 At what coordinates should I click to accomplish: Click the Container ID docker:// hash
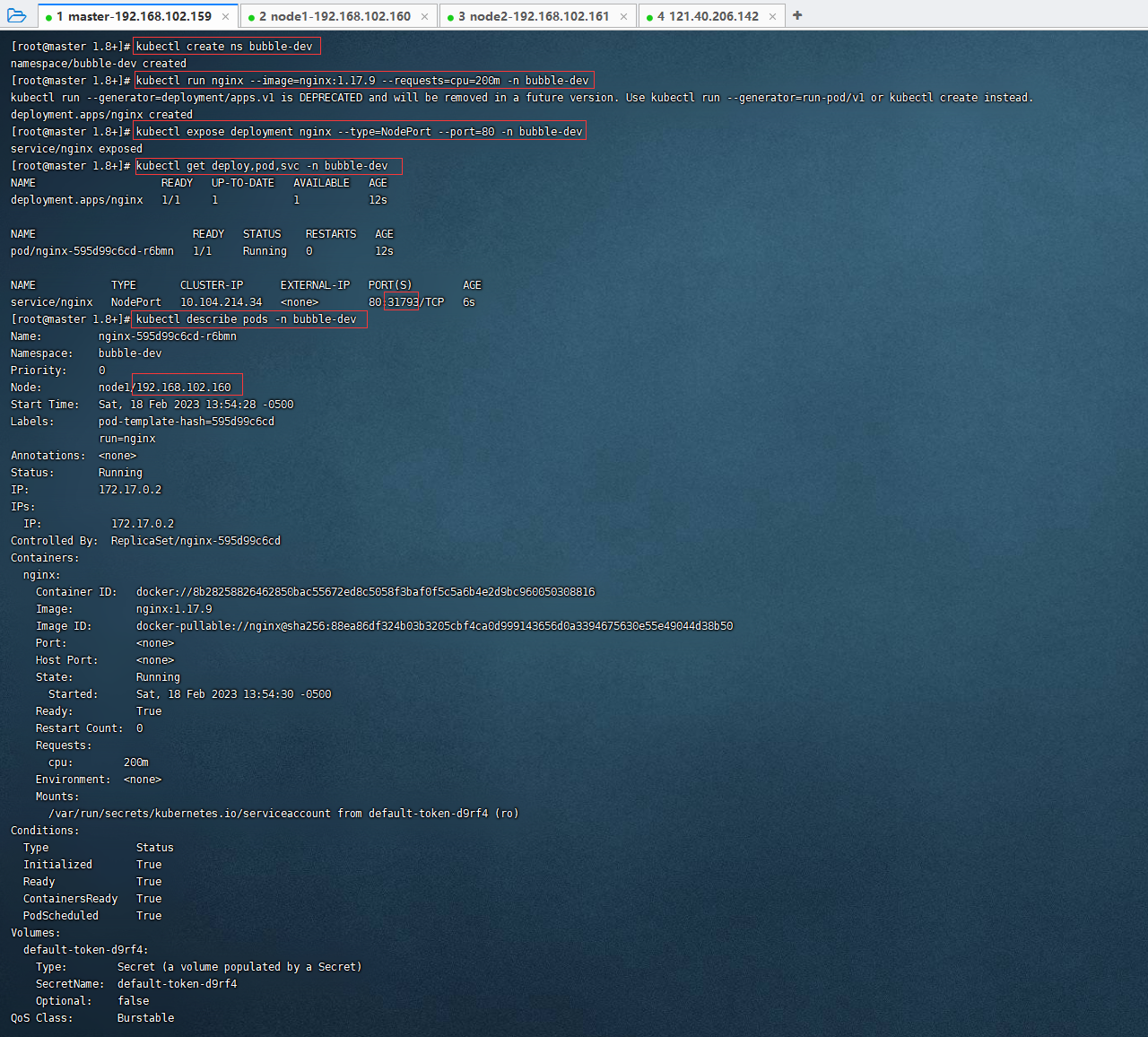pos(366,592)
